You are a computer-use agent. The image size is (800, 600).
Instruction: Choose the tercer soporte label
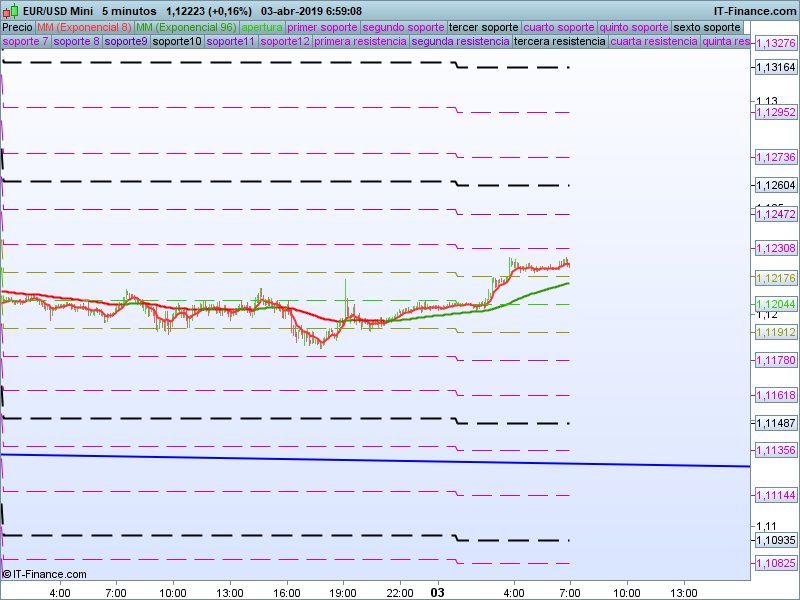click(484, 27)
